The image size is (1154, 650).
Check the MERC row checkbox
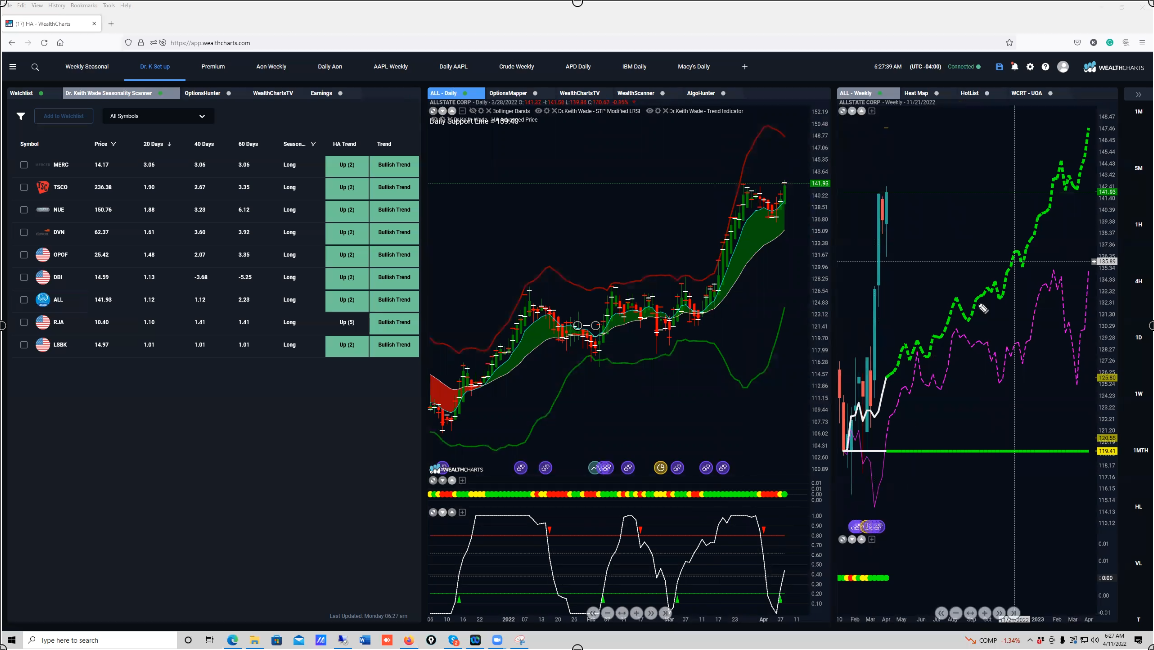click(24, 165)
